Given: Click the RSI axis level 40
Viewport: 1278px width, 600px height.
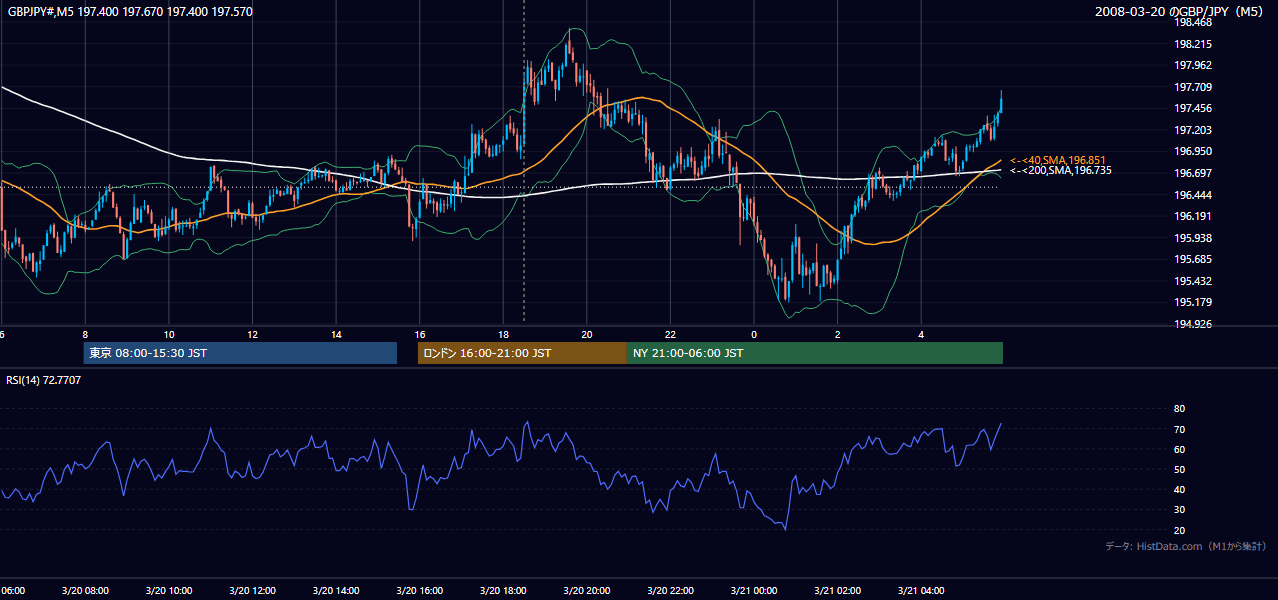Looking at the screenshot, I should point(1179,489).
